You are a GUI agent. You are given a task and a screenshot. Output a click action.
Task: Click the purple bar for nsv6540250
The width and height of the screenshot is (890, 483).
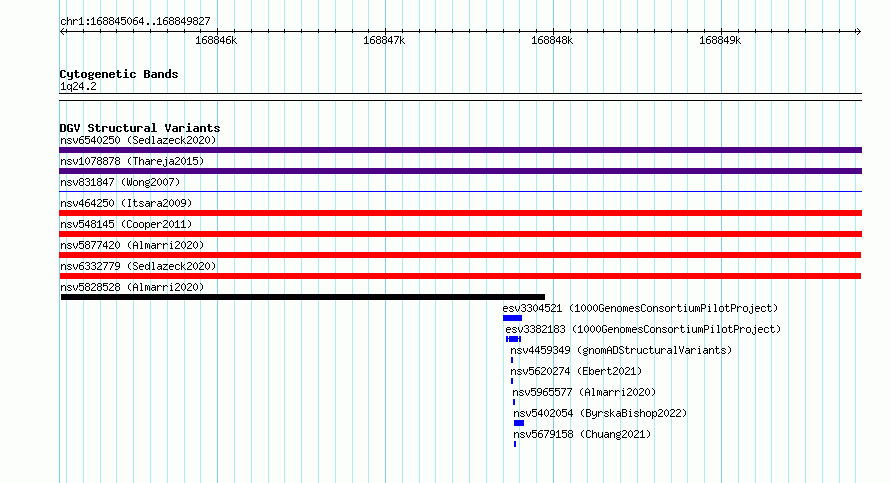[460, 150]
